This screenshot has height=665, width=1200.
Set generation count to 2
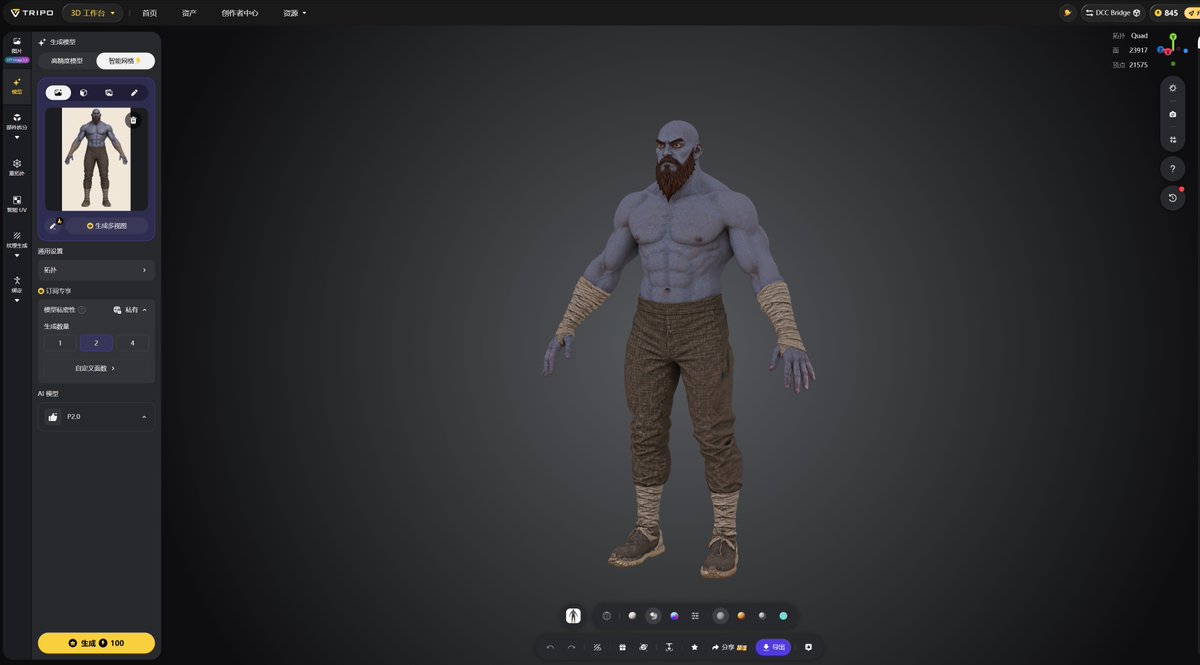pyautogui.click(x=96, y=343)
